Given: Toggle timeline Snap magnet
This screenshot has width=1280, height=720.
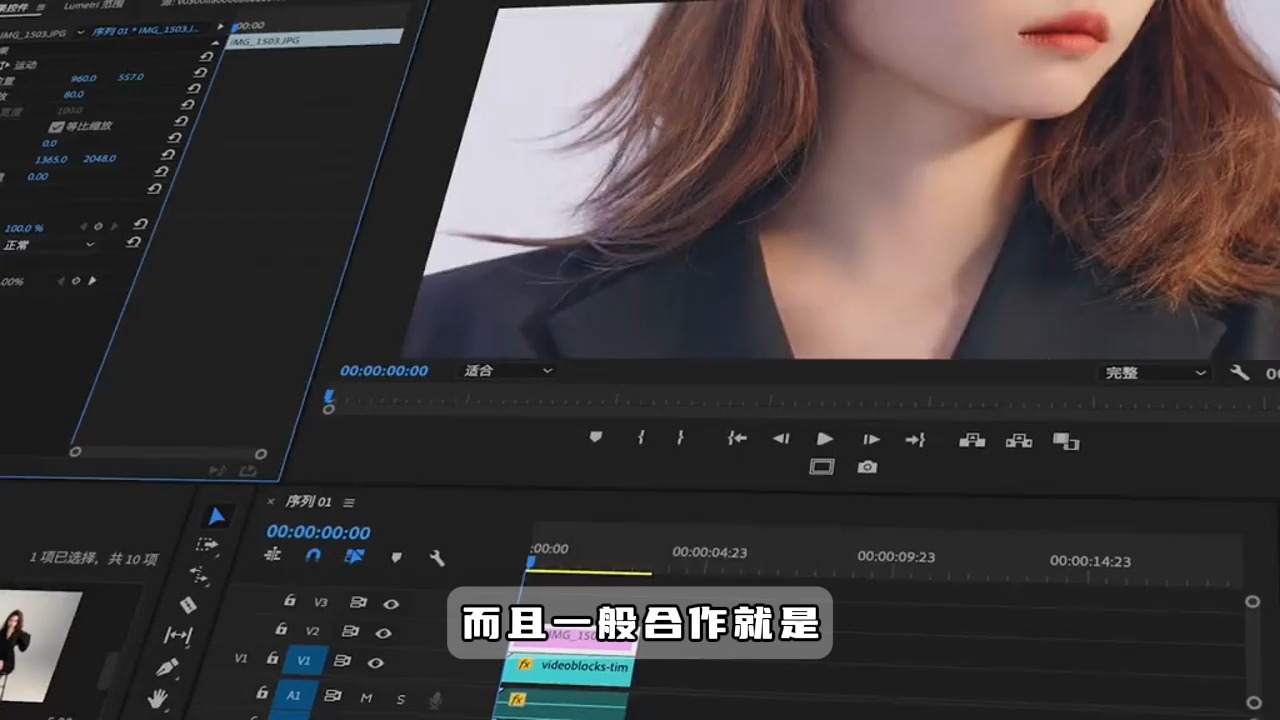Looking at the screenshot, I should (313, 555).
